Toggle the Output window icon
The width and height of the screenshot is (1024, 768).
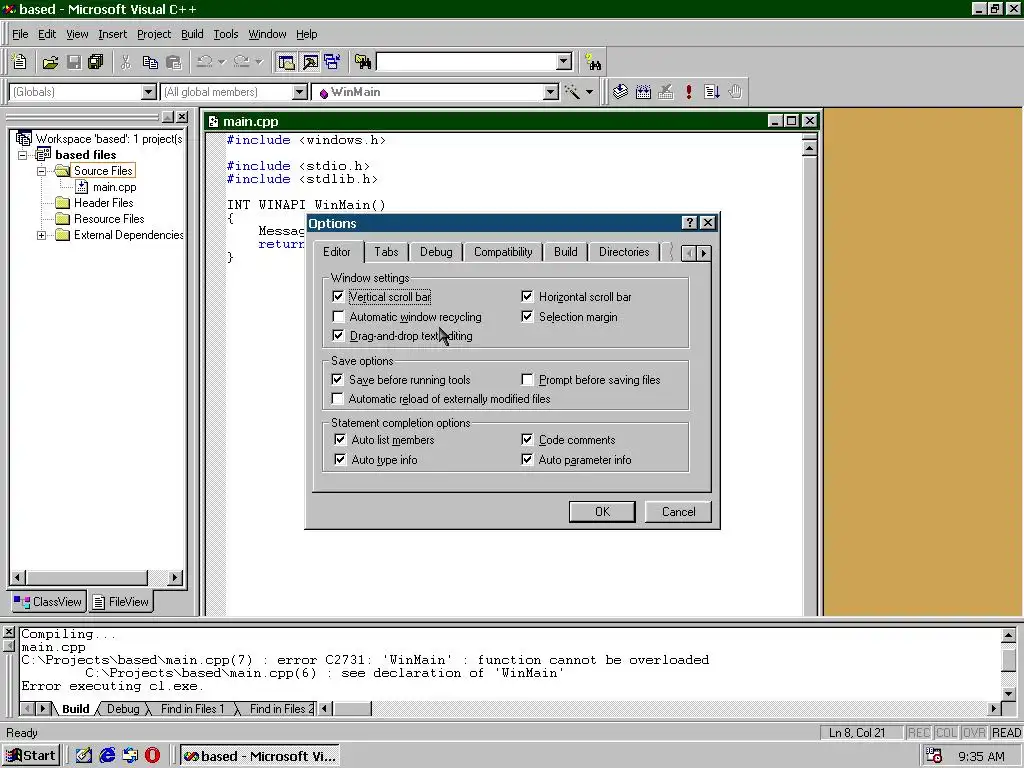point(310,62)
